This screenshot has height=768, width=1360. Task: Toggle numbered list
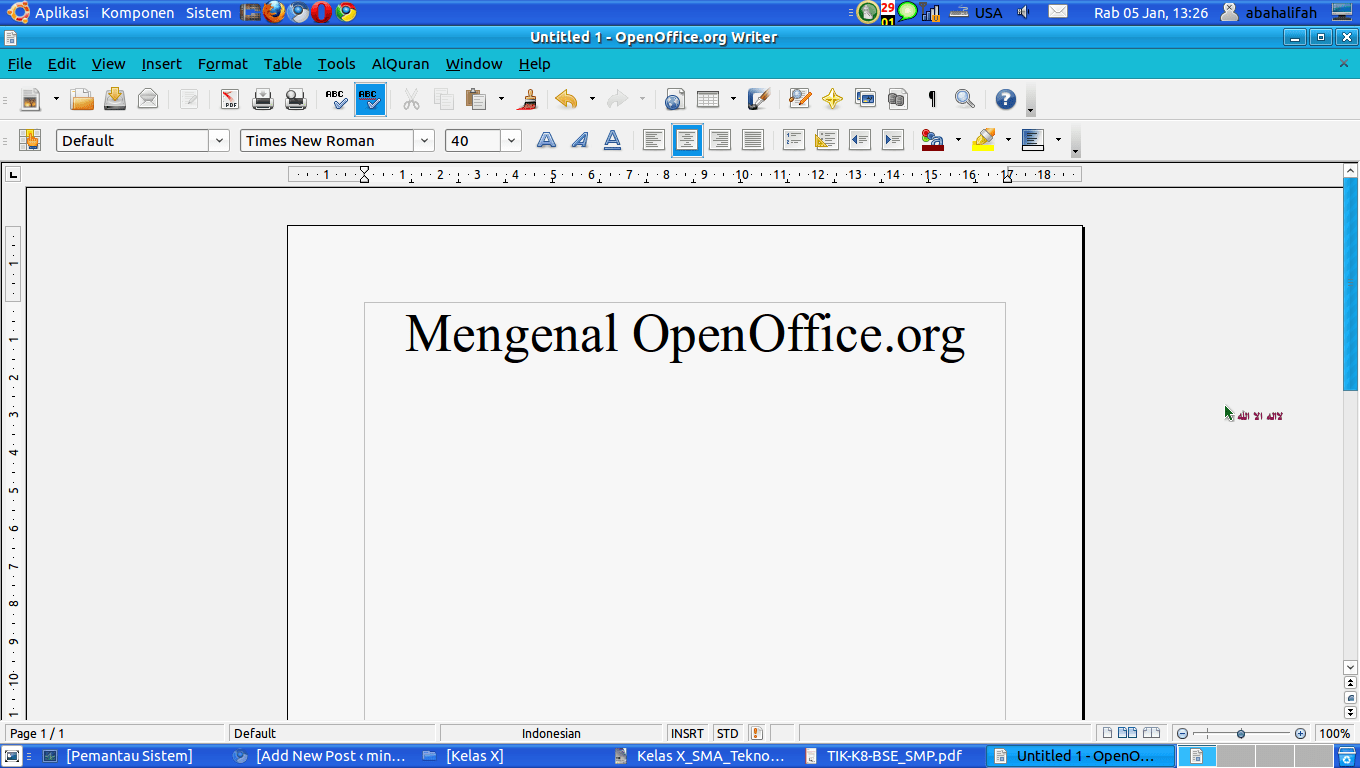[794, 141]
